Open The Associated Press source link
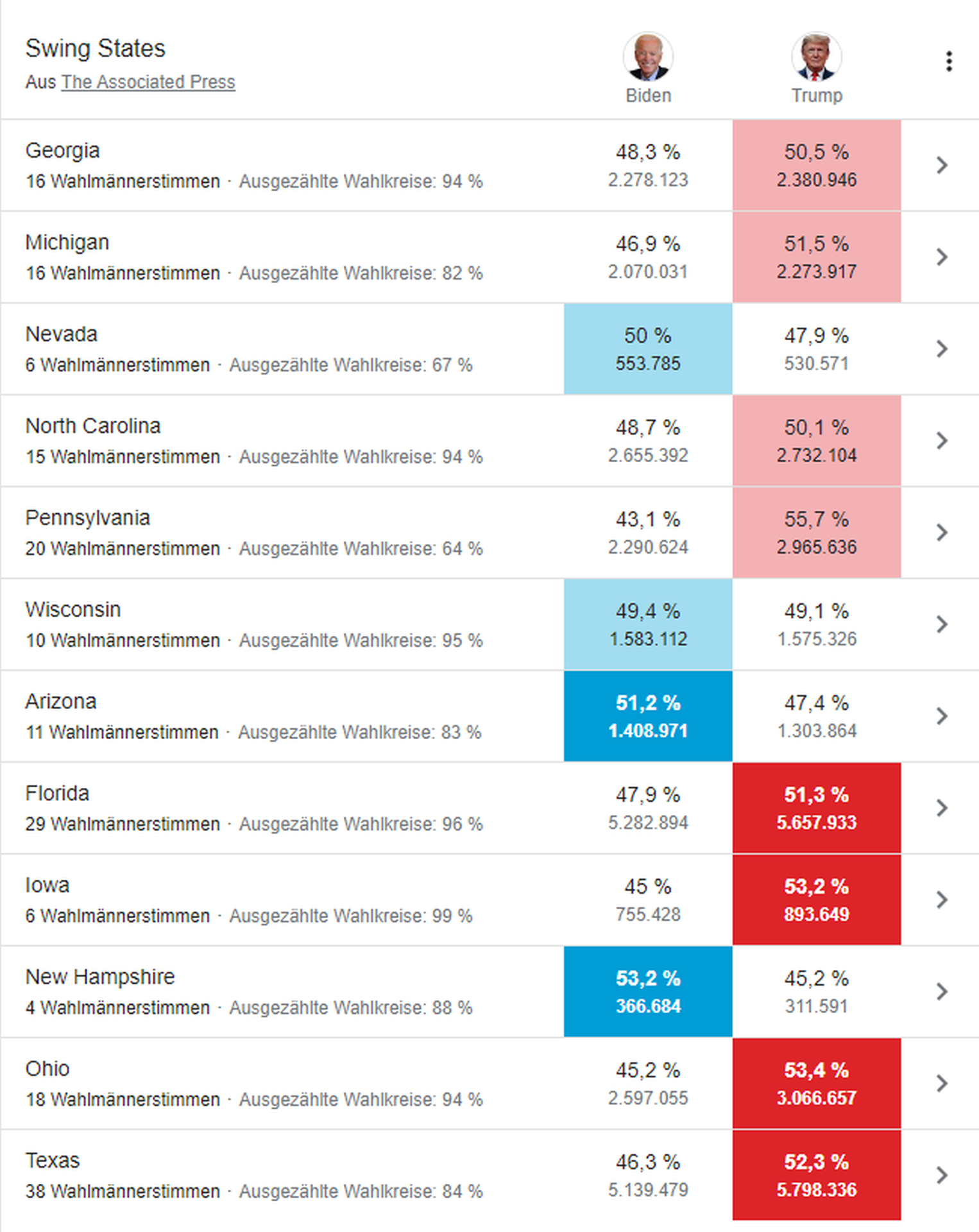The height and width of the screenshot is (1232, 979). [148, 82]
